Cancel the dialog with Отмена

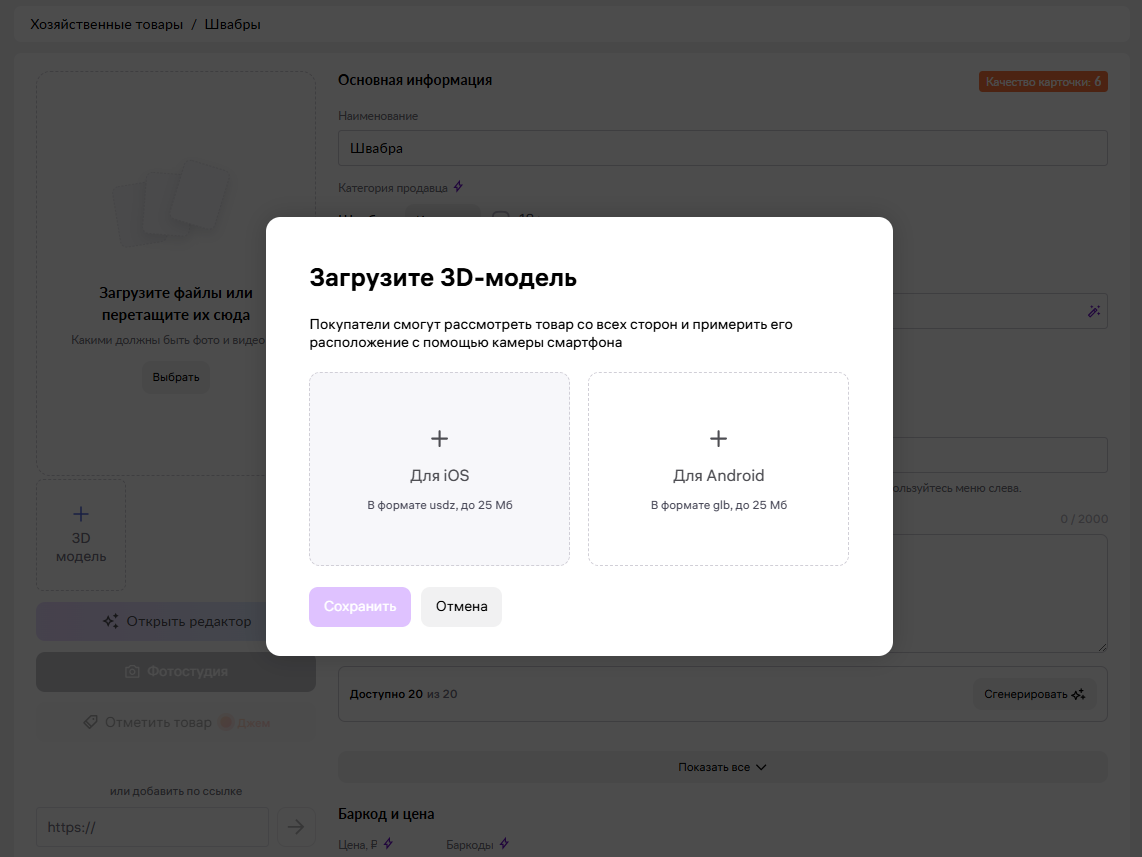[x=462, y=607]
